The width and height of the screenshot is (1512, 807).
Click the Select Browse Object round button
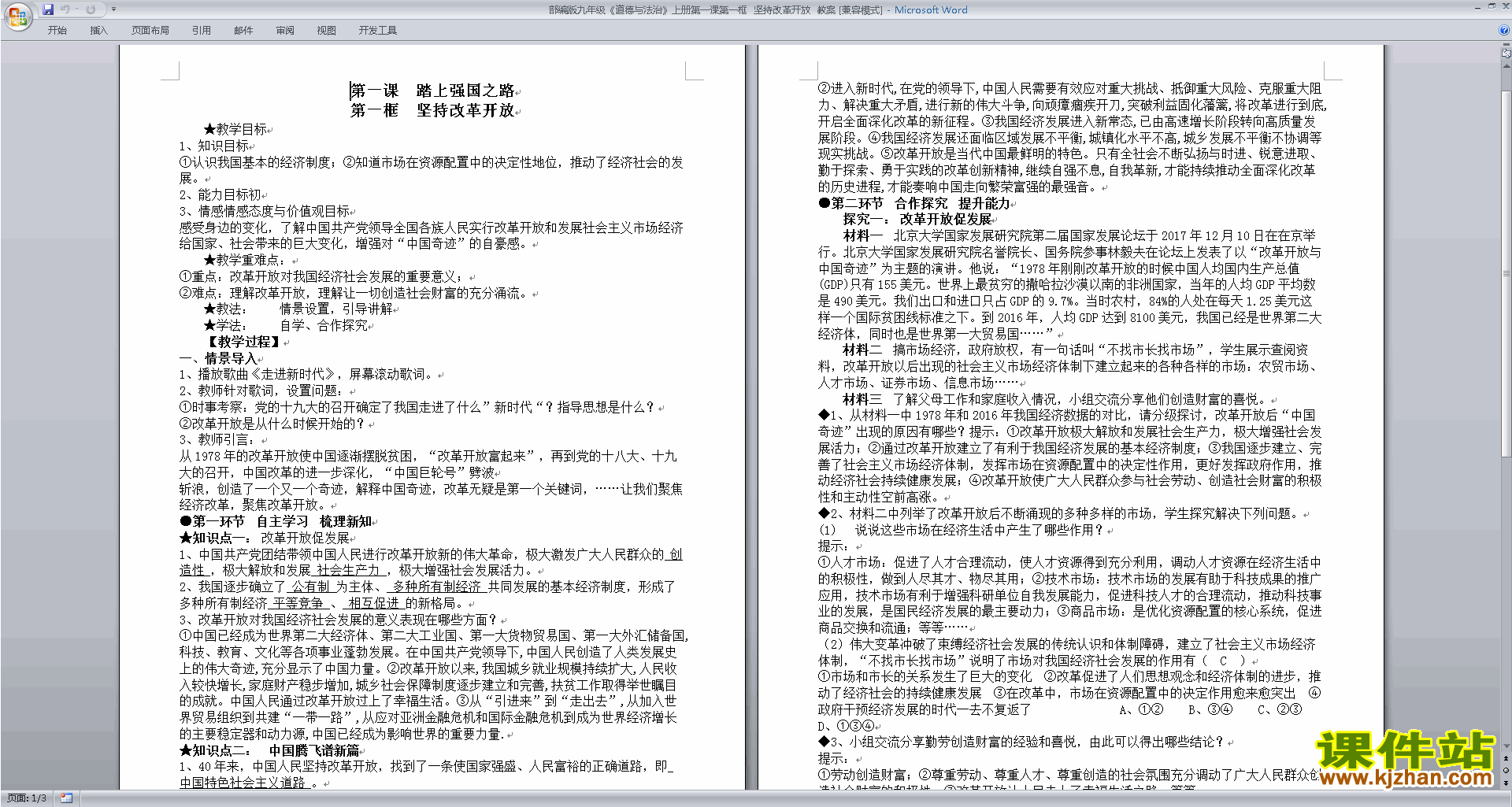click(1506, 771)
